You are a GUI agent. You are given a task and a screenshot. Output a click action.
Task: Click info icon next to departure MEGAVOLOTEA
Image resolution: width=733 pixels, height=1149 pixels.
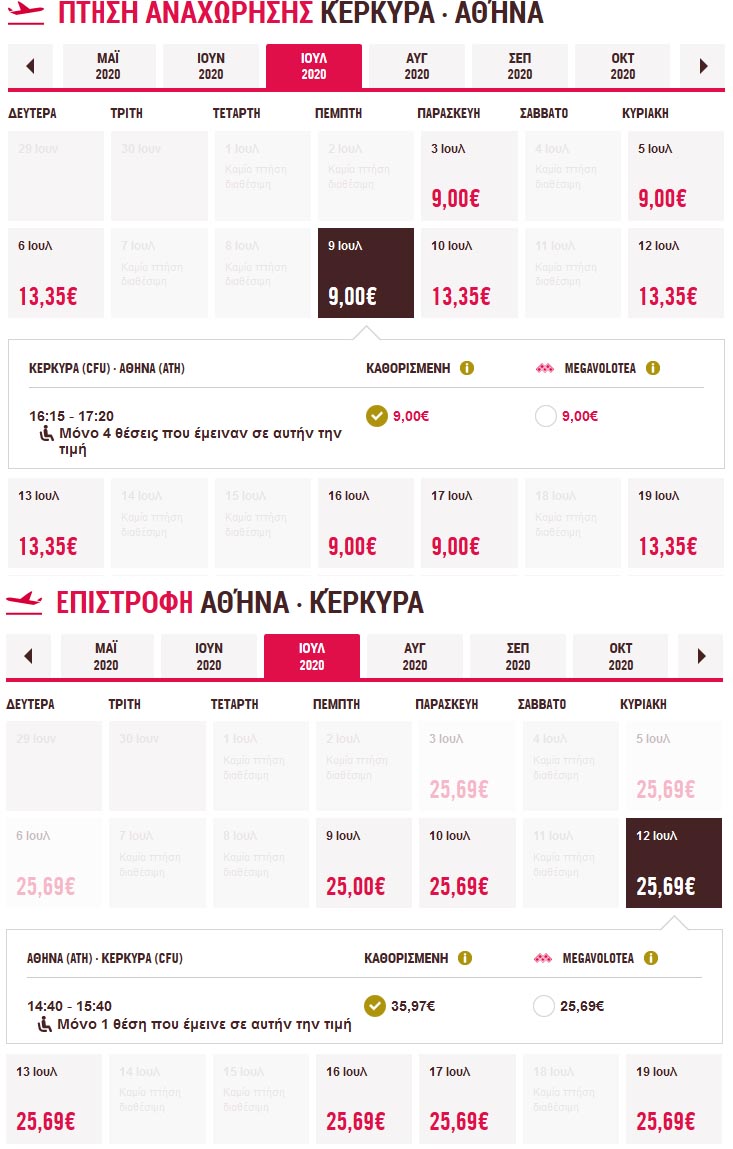(x=653, y=368)
